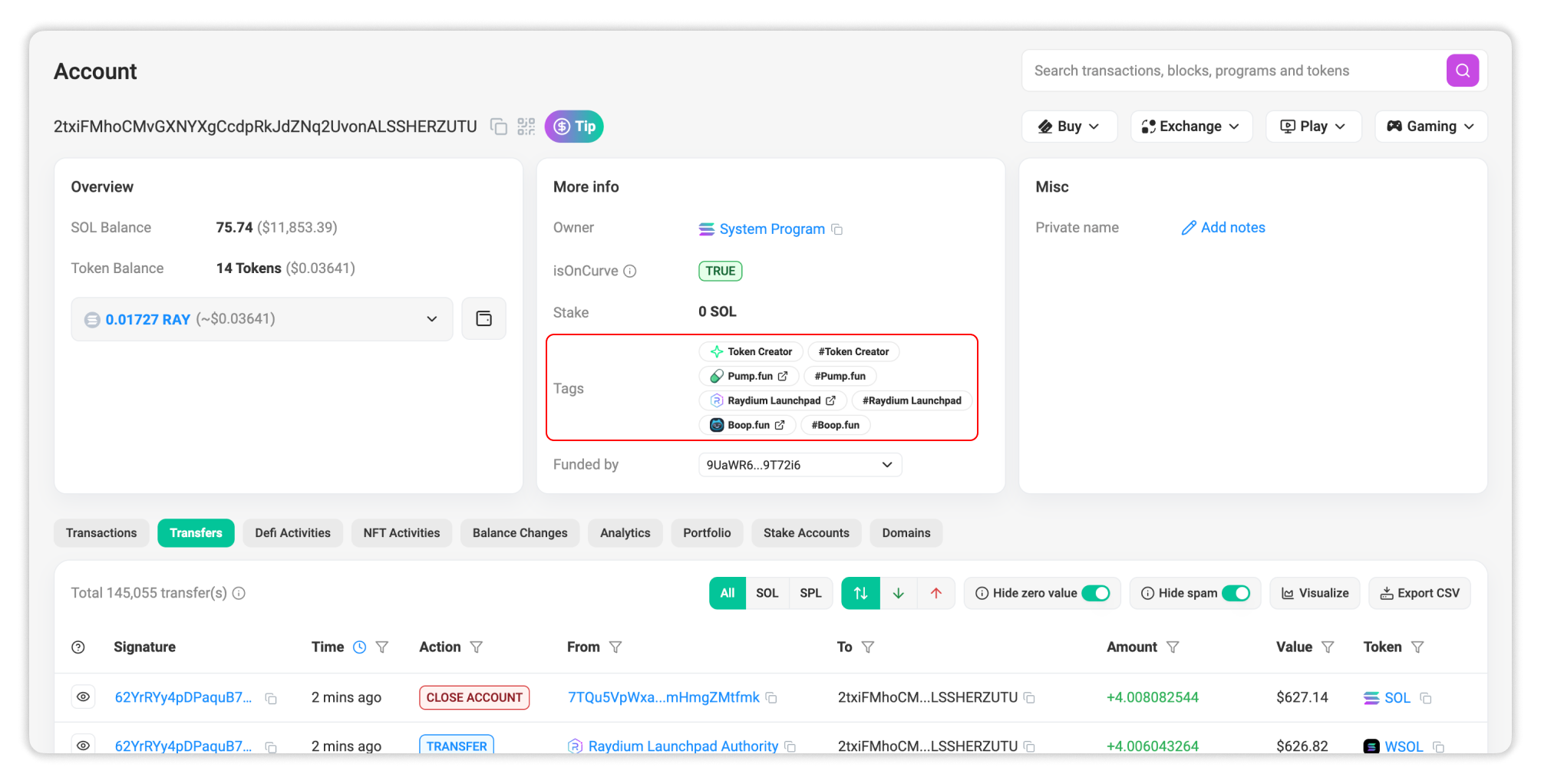Open the Balance Changes tab

click(520, 533)
